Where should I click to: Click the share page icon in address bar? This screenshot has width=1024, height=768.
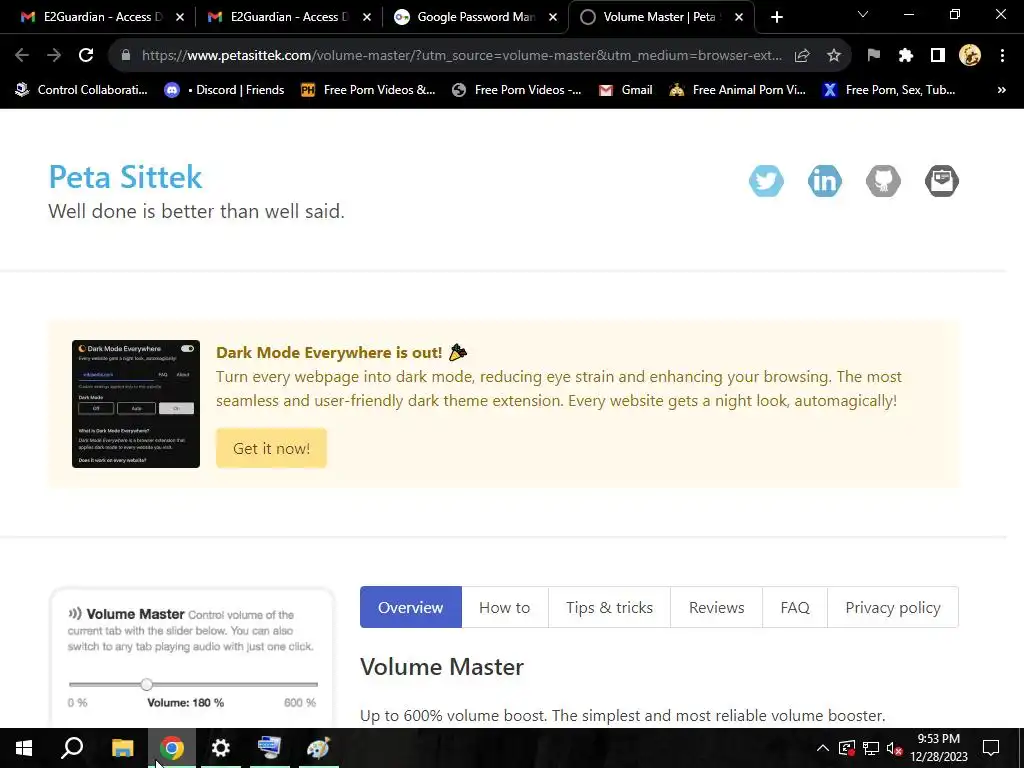point(802,56)
